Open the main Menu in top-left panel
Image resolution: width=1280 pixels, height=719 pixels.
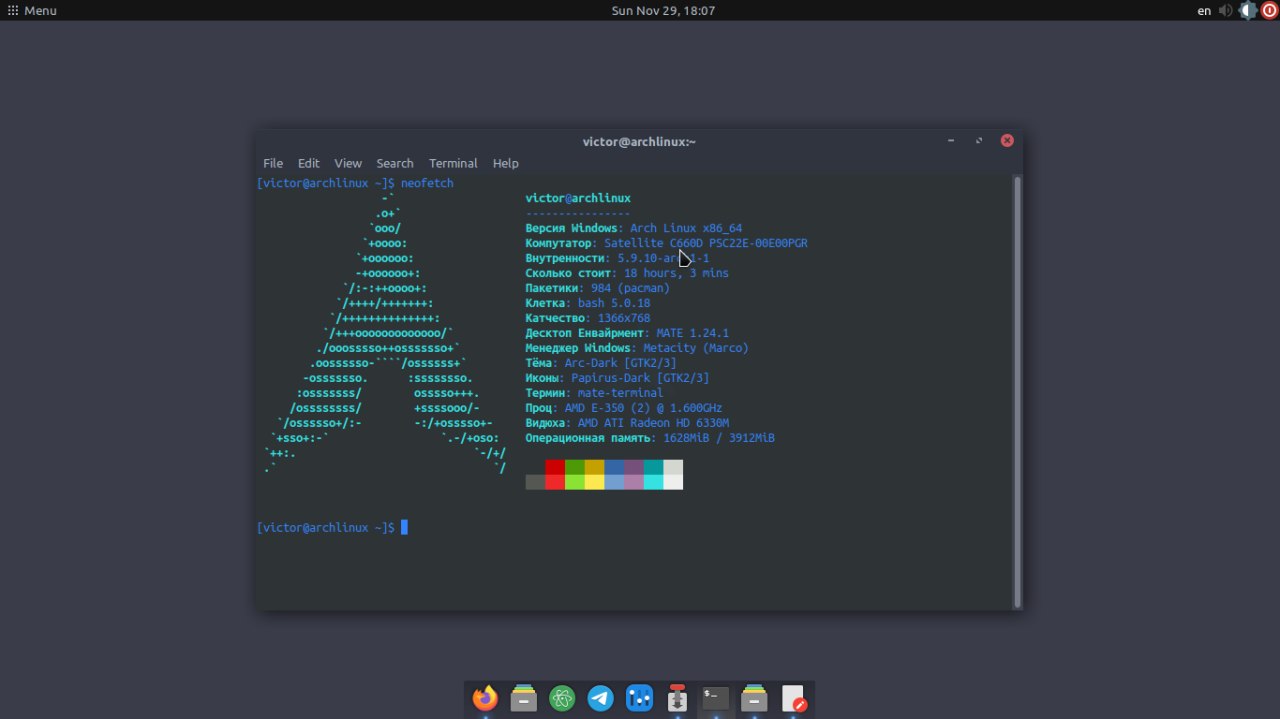click(32, 11)
